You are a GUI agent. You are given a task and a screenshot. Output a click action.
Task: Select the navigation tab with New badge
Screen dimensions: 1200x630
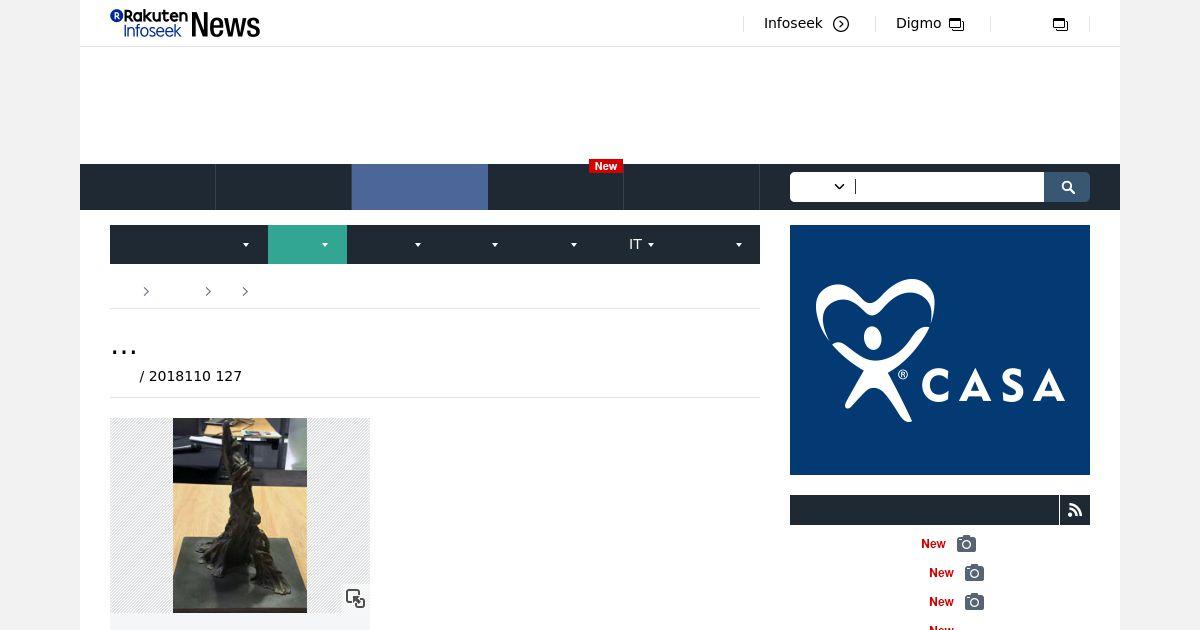[x=556, y=187]
